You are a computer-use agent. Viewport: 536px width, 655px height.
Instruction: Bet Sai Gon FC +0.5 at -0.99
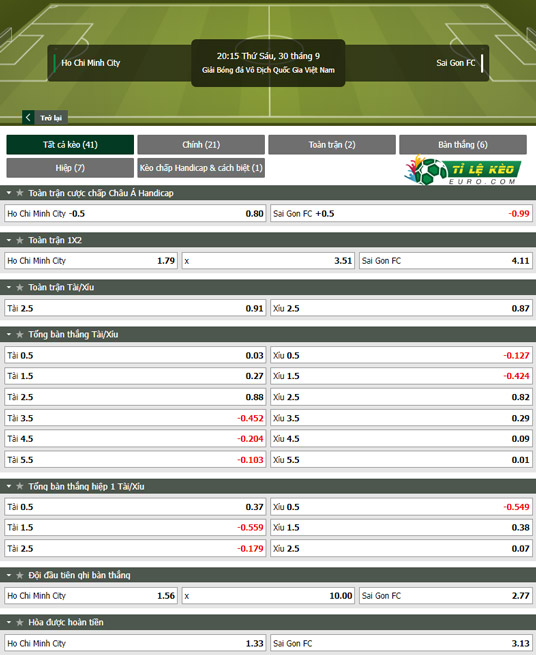[x=401, y=213]
